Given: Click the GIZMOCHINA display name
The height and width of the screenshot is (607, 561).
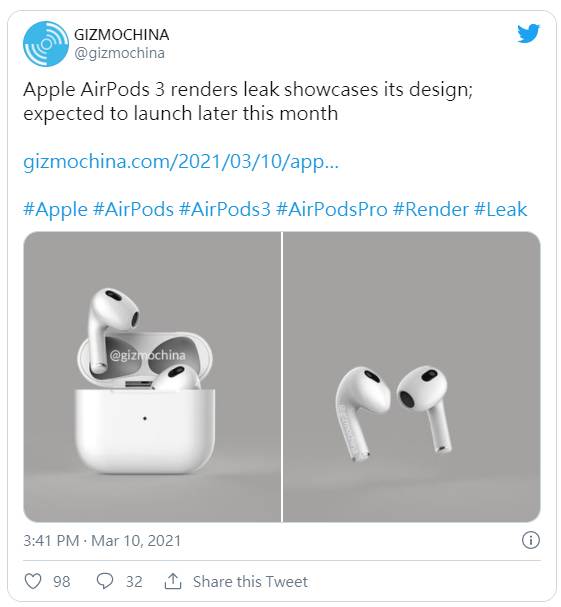Looking at the screenshot, I should coord(122,35).
